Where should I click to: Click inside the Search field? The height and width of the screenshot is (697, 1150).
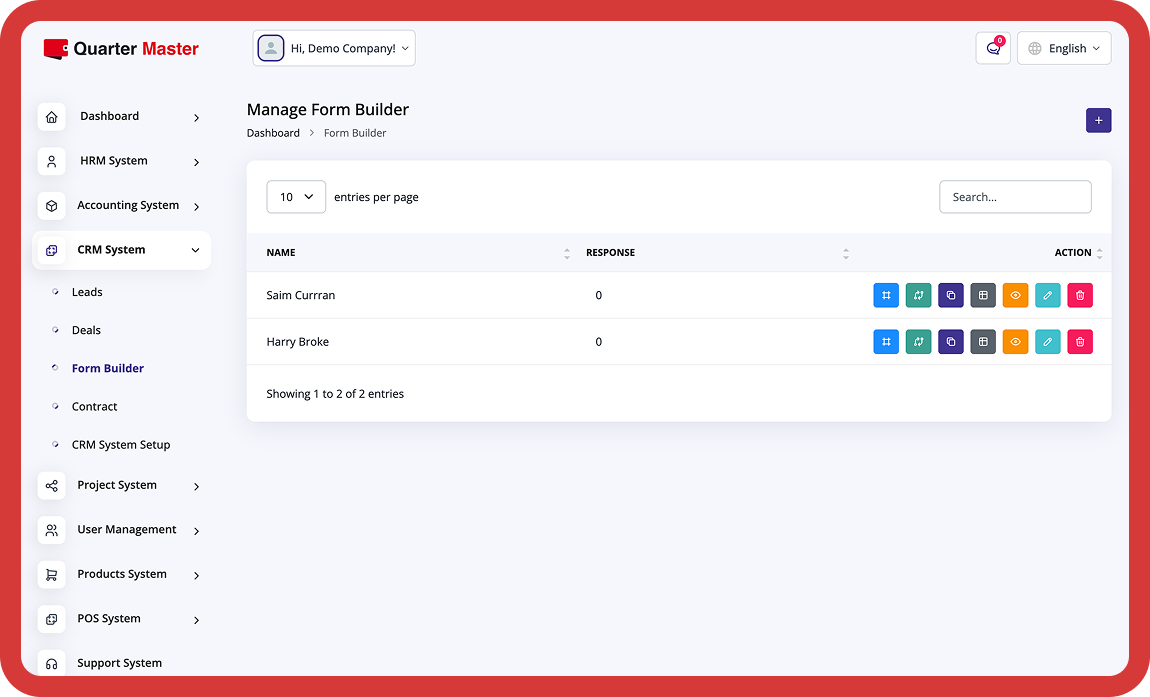point(1015,197)
